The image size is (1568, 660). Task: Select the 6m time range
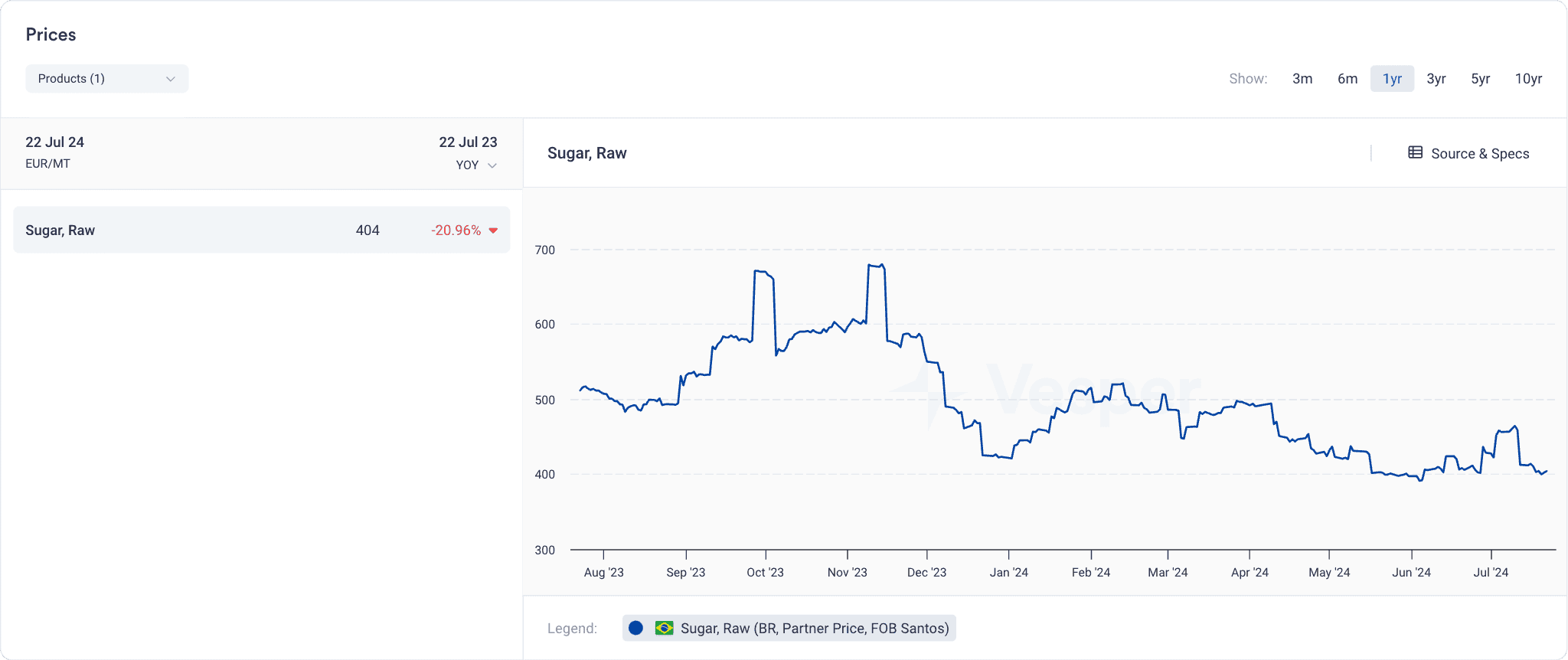[x=1347, y=79]
